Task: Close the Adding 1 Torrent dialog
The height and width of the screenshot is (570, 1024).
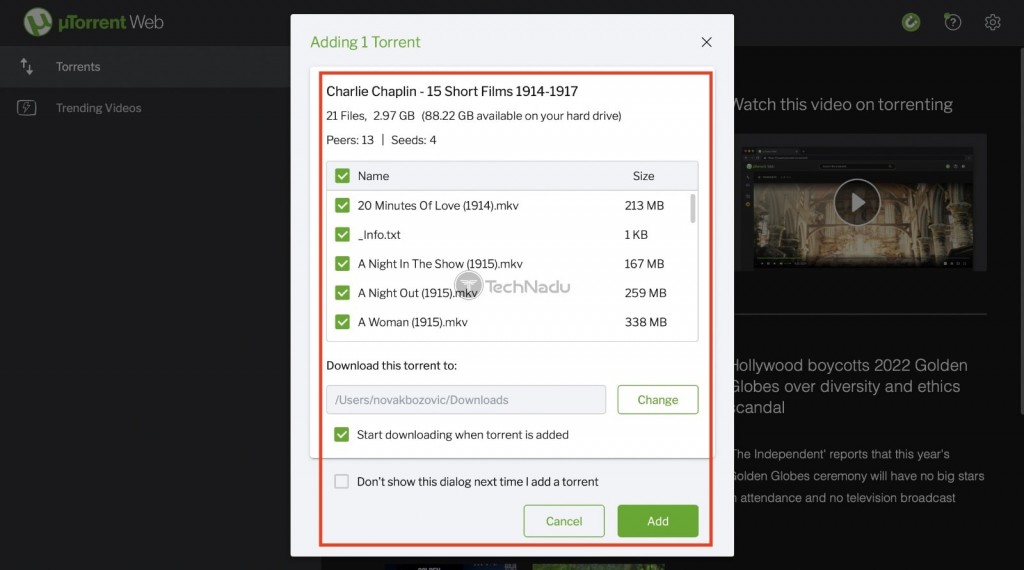Action: (706, 42)
